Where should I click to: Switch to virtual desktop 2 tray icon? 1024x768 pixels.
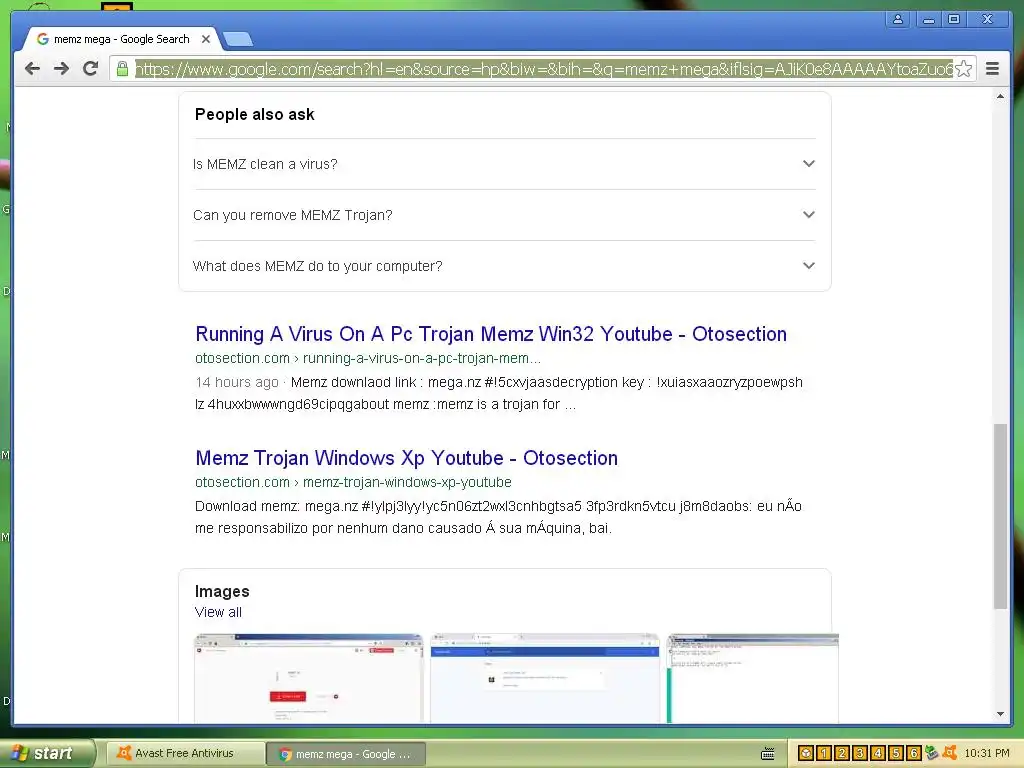click(842, 753)
